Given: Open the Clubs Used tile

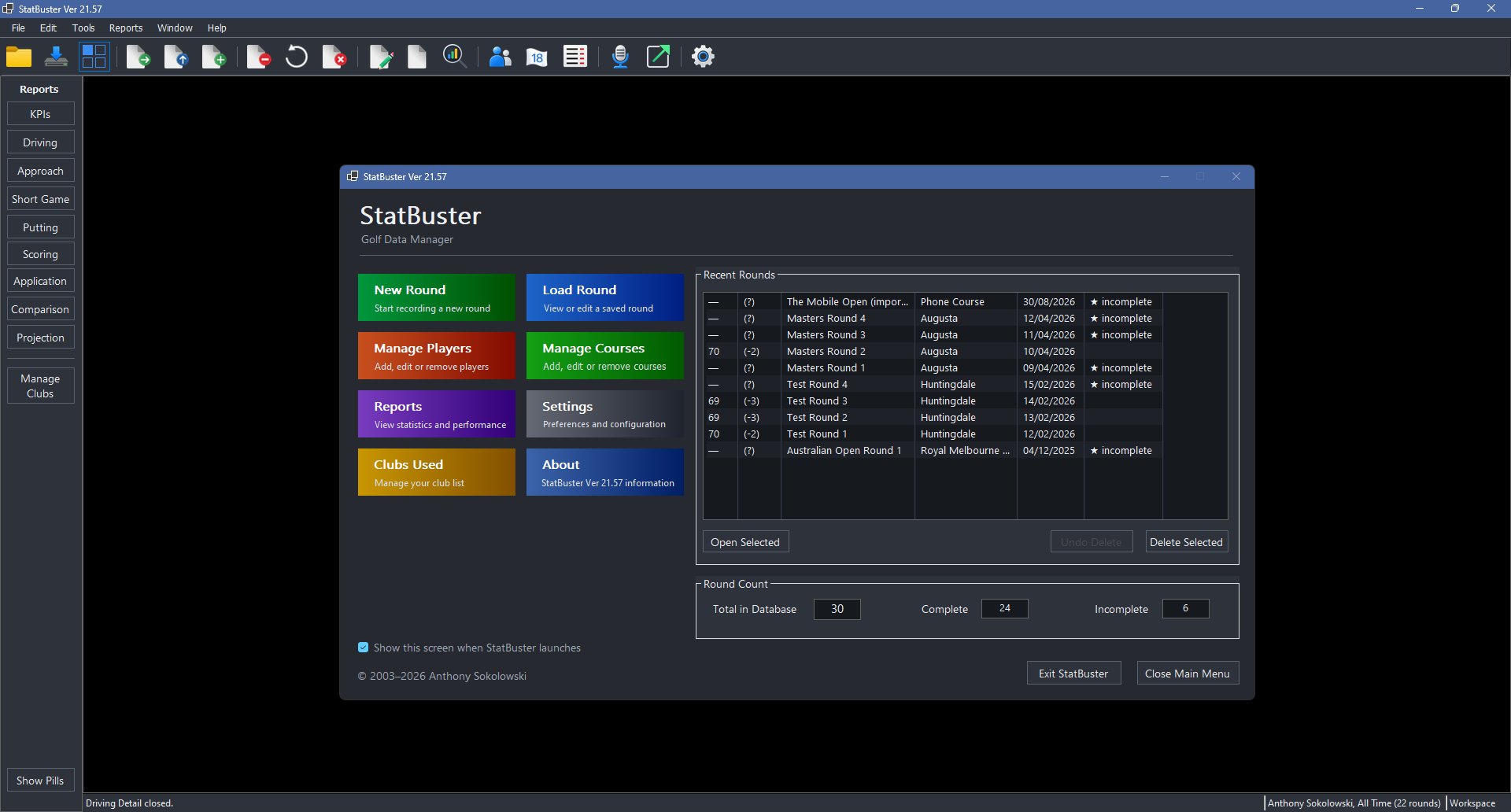Looking at the screenshot, I should 437,472.
